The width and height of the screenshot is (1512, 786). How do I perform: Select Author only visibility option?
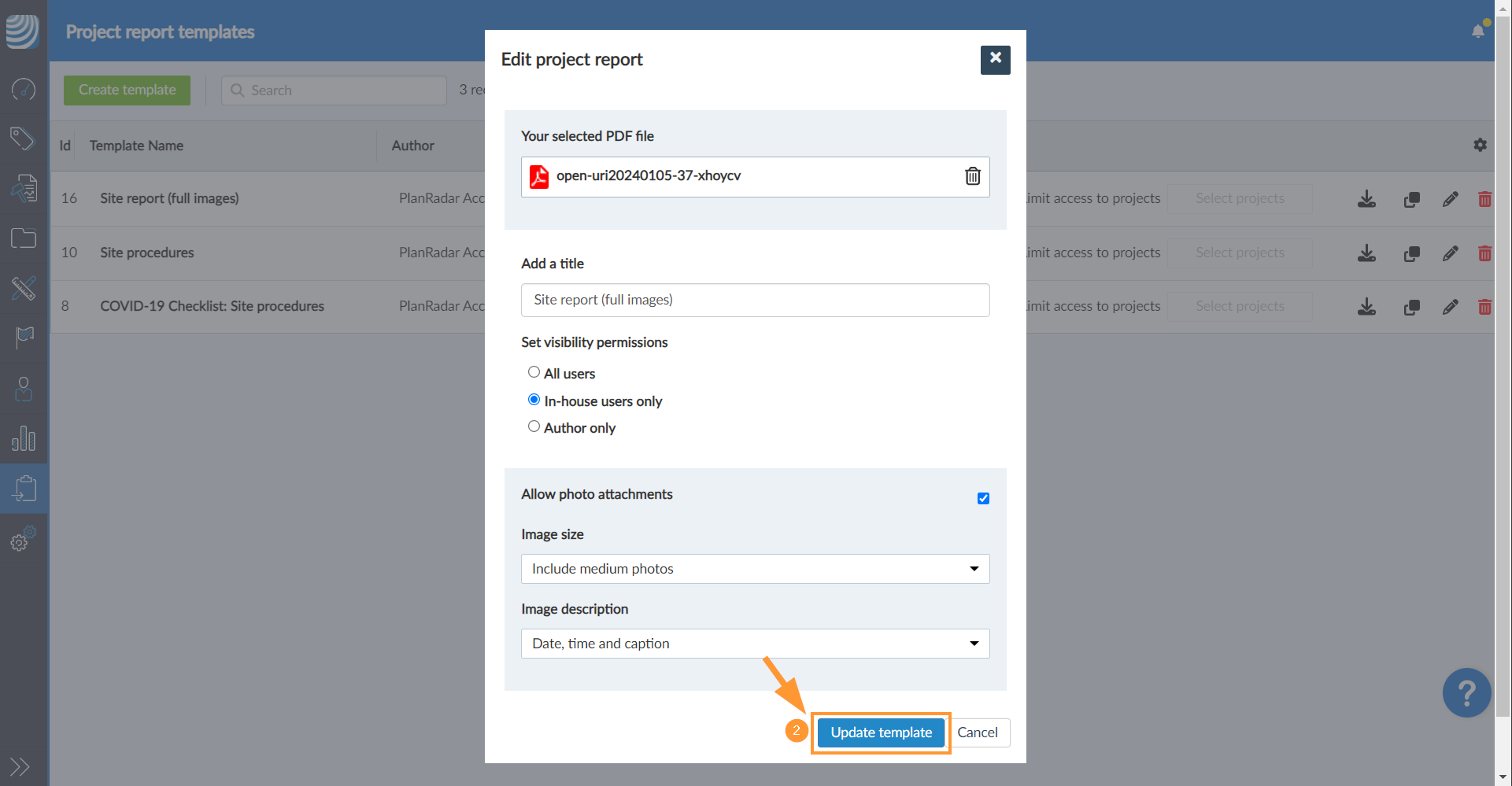(534, 426)
